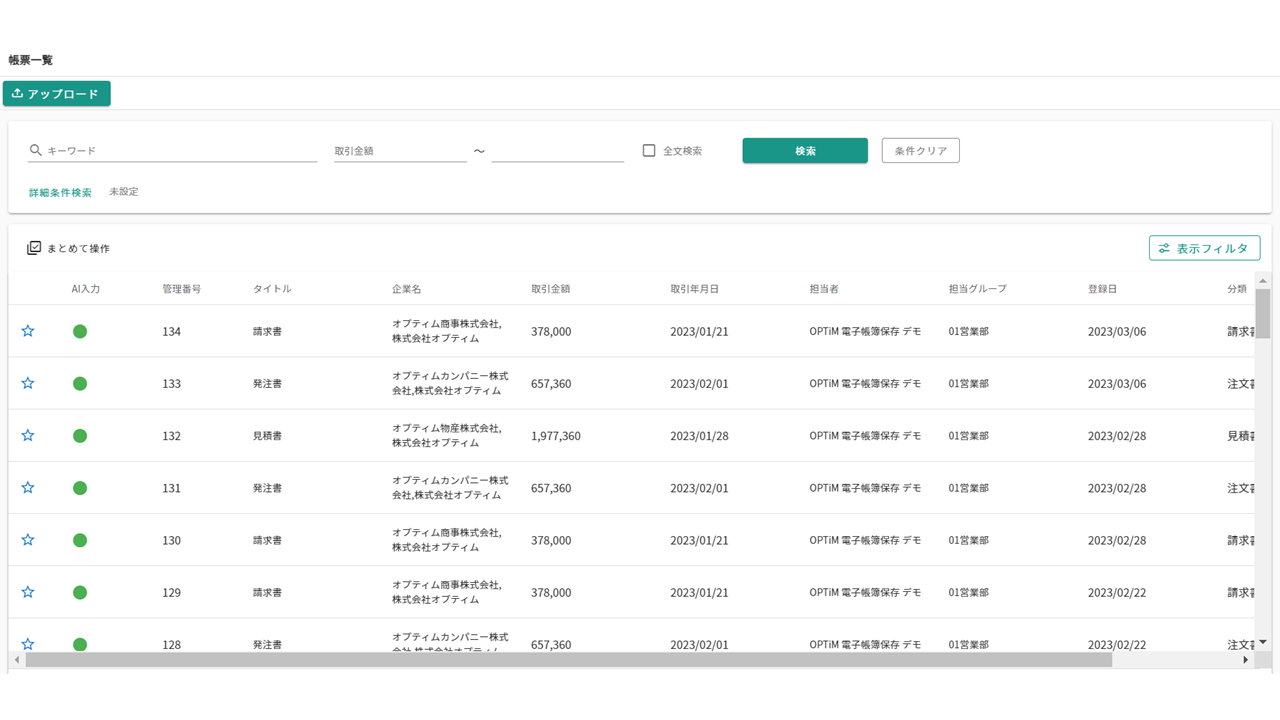Enable the 全文検索 checkbox

point(649,151)
